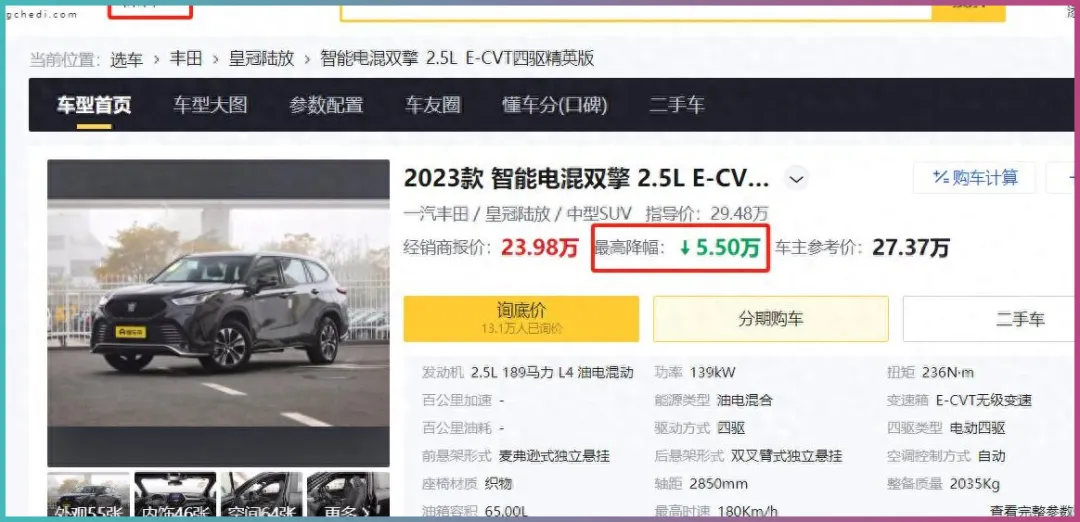
Task: Click the engine spec 2.5L 189马力 L4 油电混动
Action: click(552, 373)
